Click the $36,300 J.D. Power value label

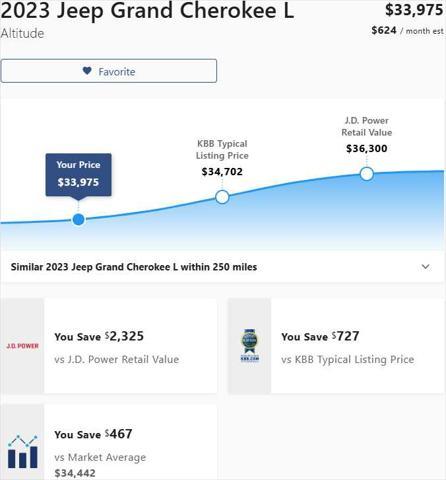click(x=367, y=148)
